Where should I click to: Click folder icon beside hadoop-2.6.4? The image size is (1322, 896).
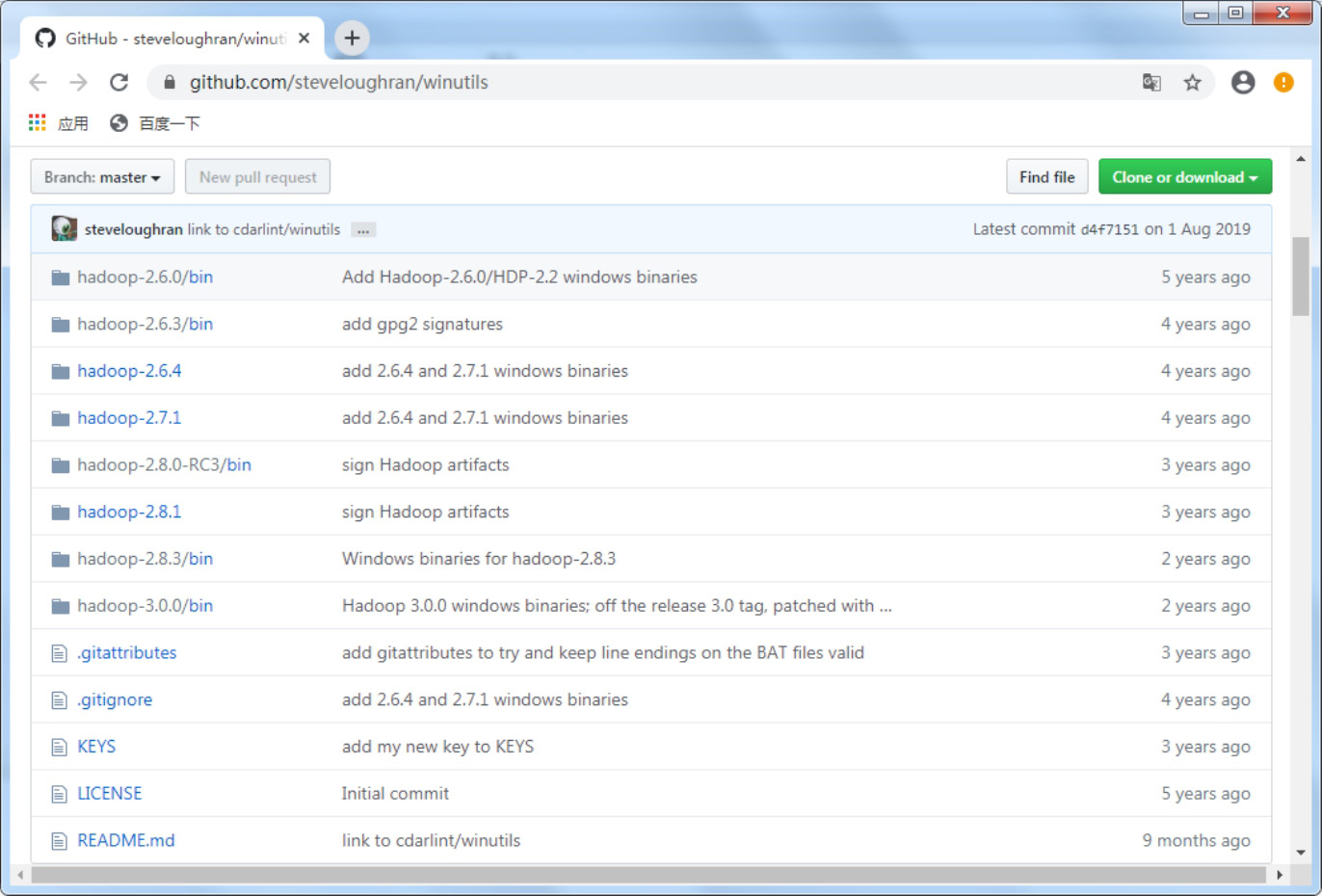point(60,372)
